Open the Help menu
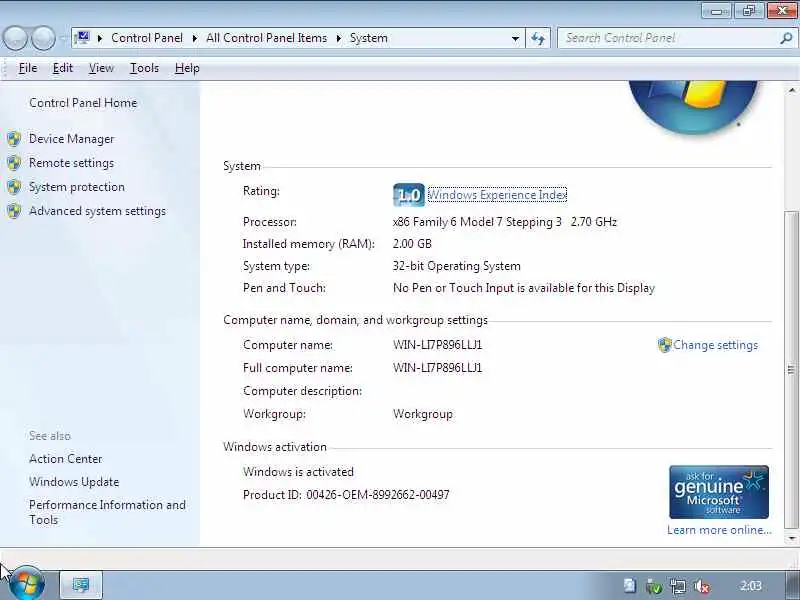 click(187, 68)
